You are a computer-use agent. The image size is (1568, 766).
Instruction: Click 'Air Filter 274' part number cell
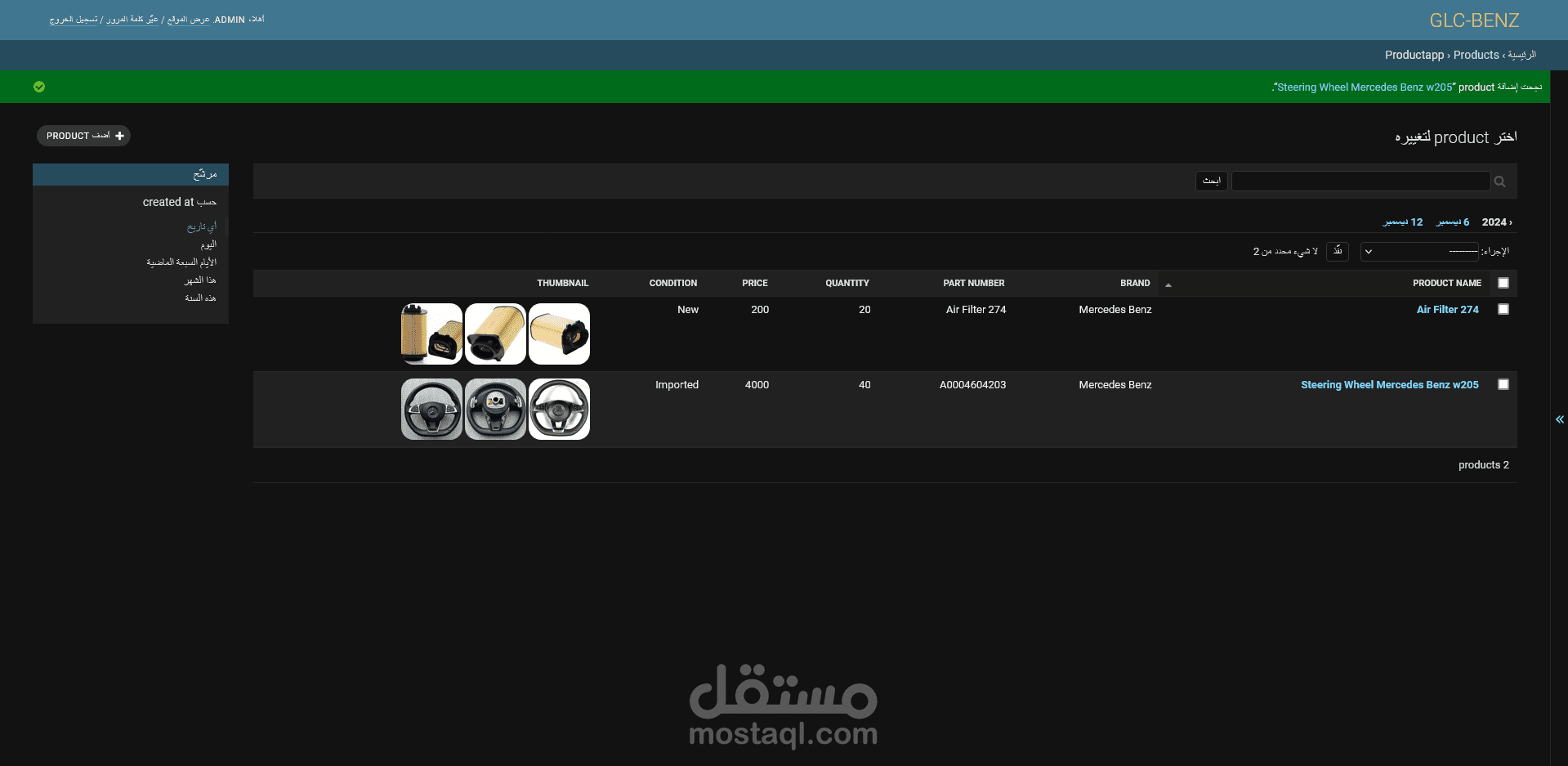(x=976, y=310)
